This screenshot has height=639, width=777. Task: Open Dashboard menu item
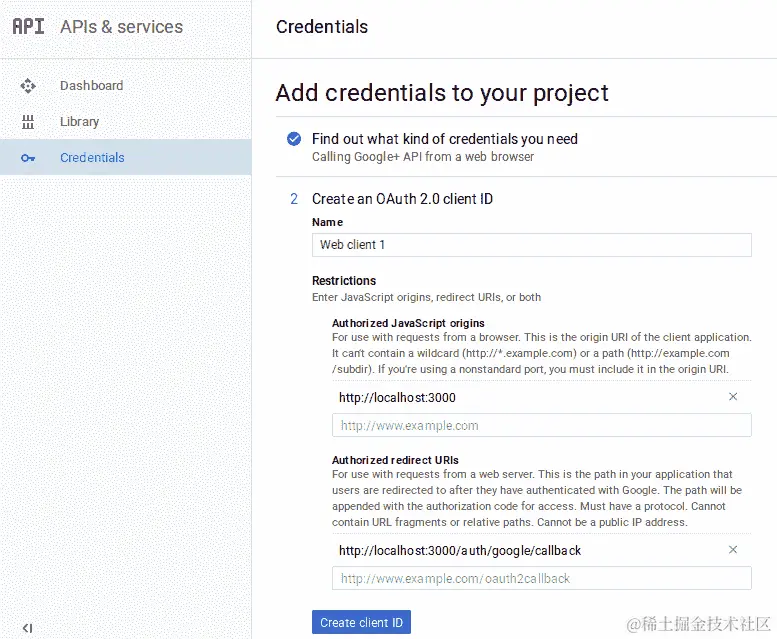91,86
